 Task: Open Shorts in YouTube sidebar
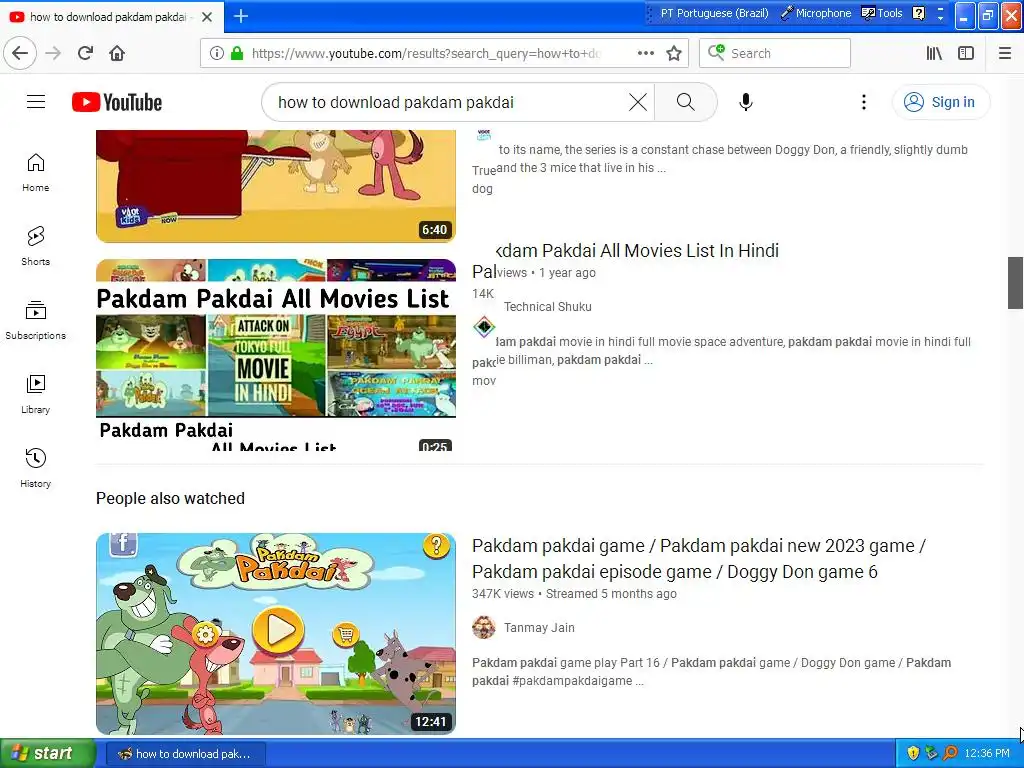click(36, 246)
